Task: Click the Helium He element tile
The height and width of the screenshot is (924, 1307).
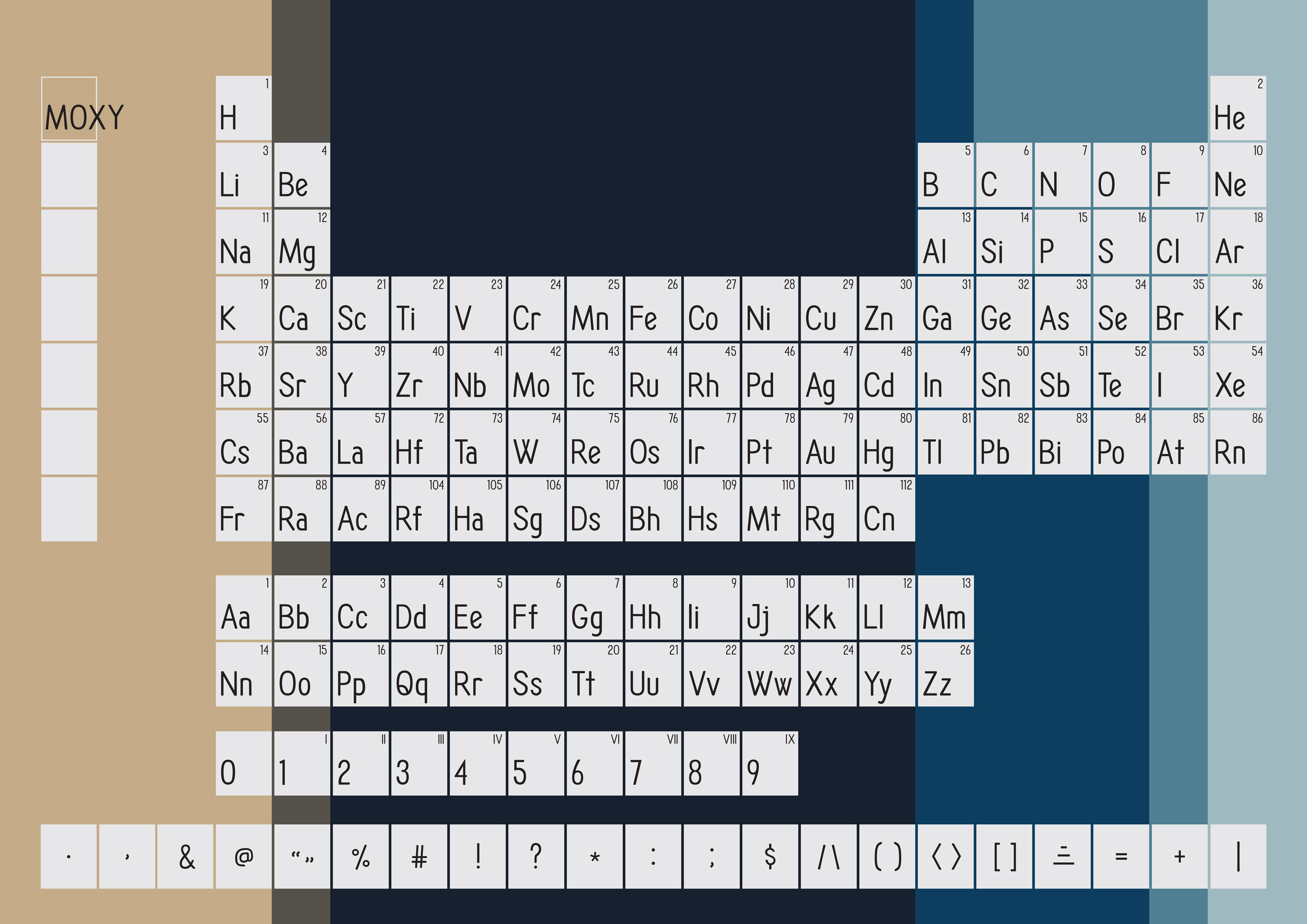Action: [1238, 108]
